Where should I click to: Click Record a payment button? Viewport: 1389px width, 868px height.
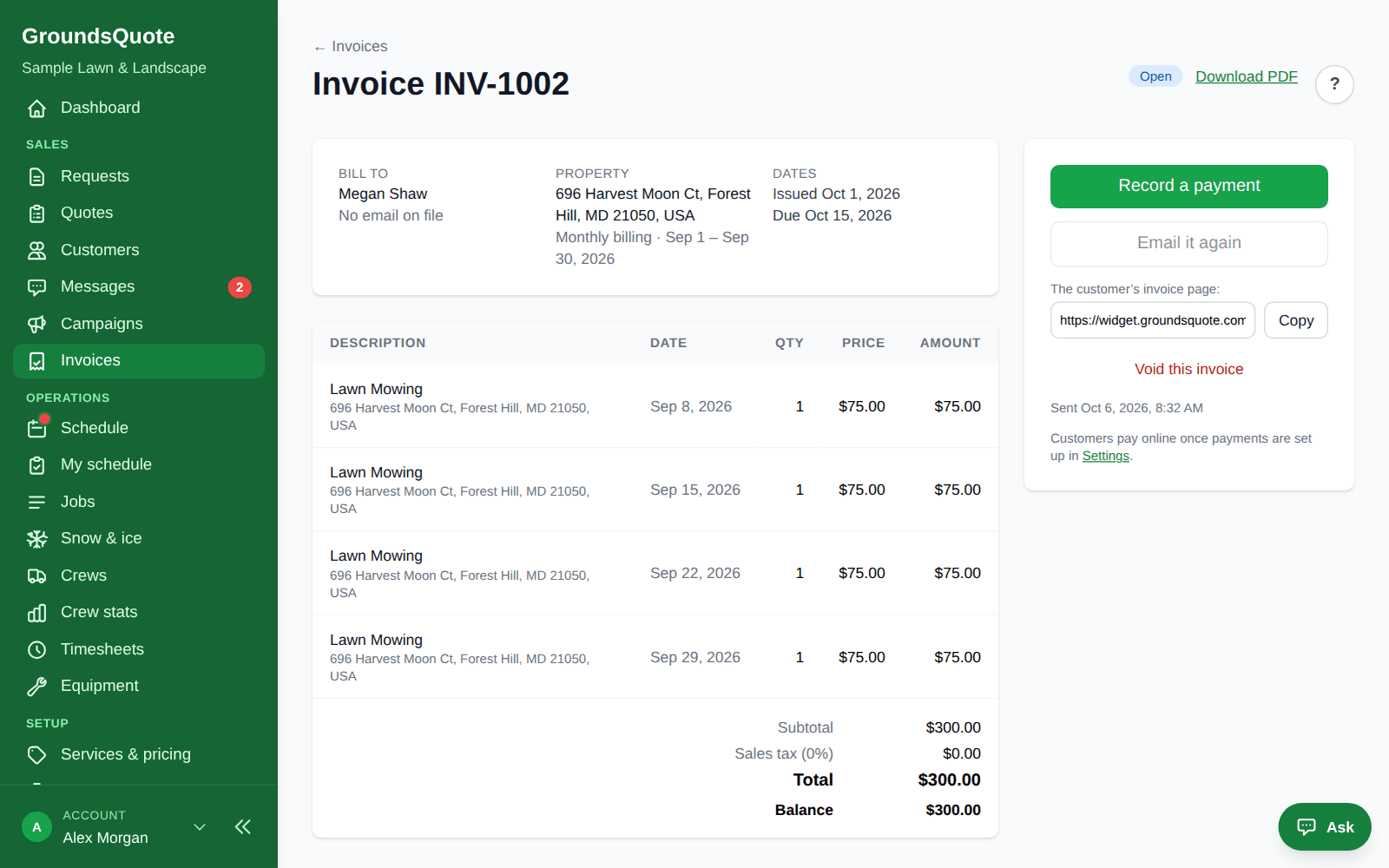[x=1189, y=187]
